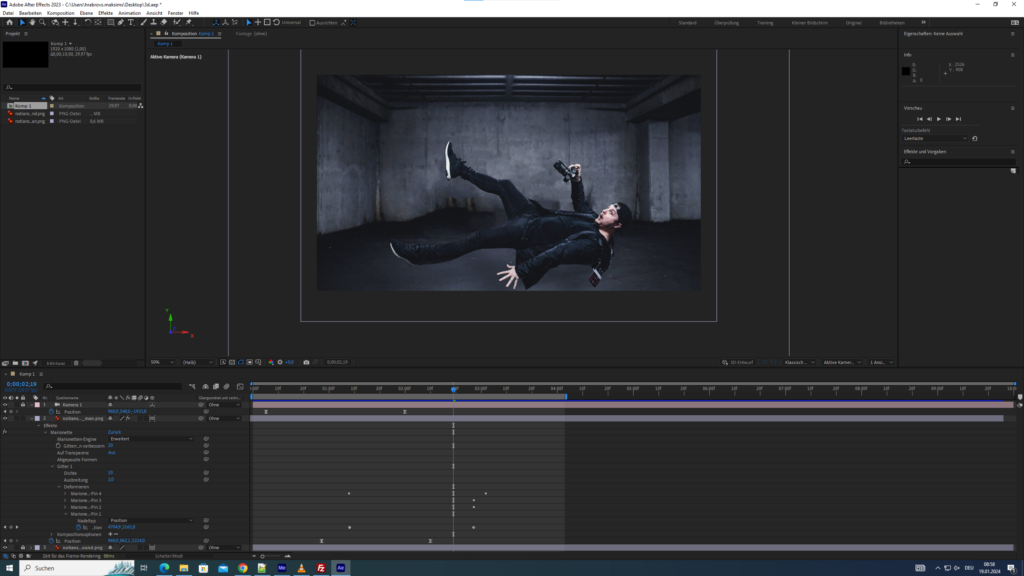
Task: Choose the Text tool (T icon)
Action: [x=131, y=22]
